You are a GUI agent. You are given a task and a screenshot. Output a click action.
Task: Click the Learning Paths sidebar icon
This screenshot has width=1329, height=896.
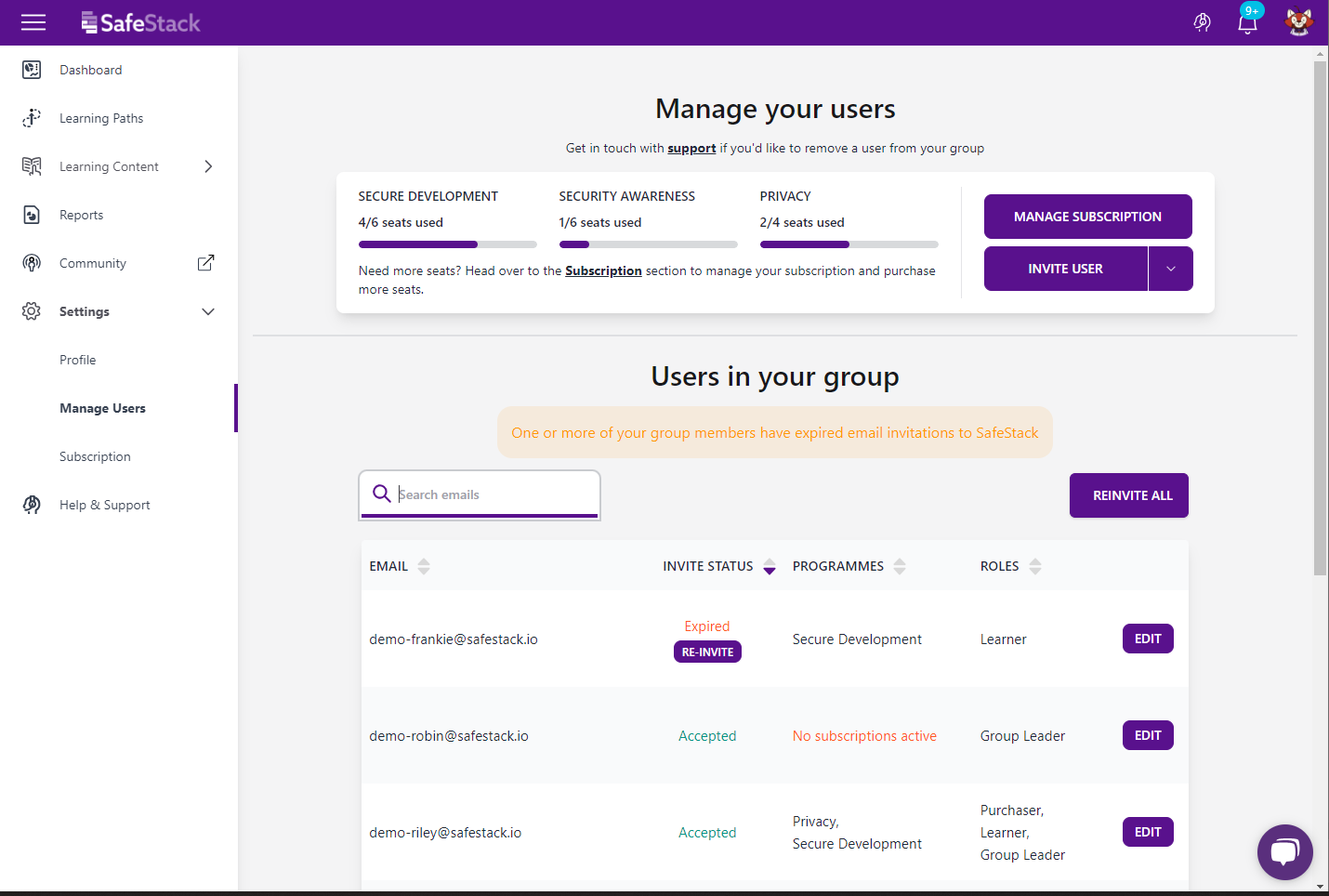pos(32,118)
